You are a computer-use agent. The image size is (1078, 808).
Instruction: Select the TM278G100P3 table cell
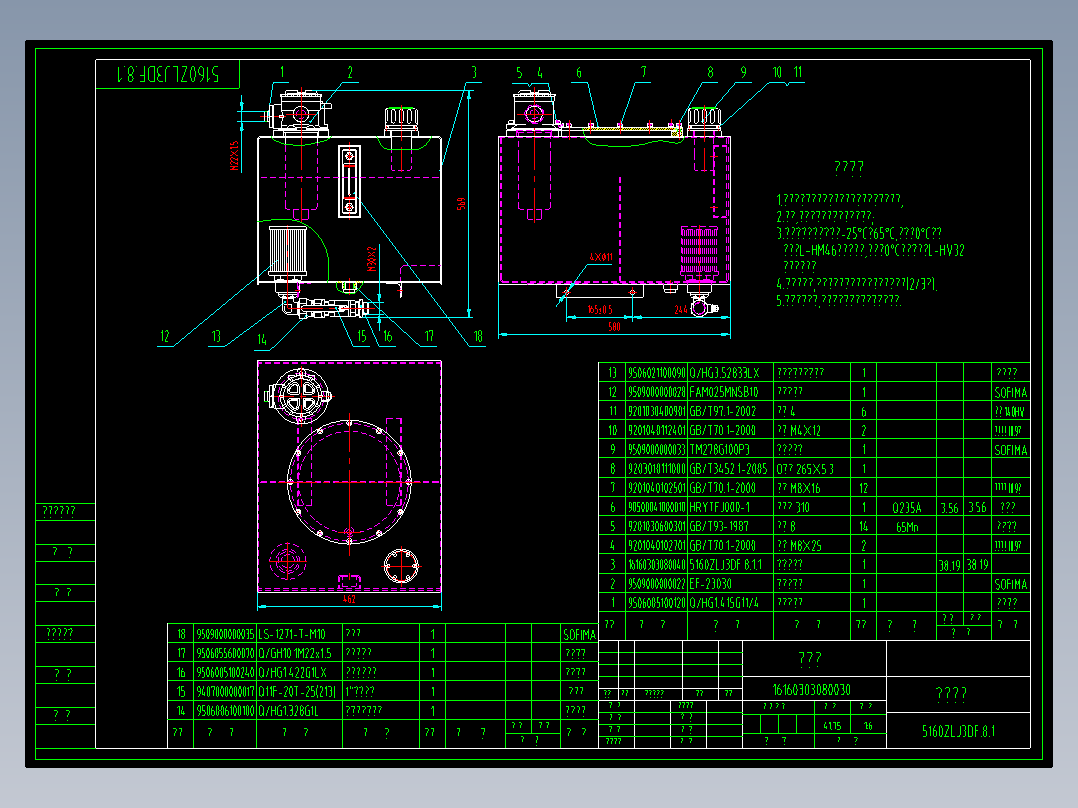tap(719, 450)
